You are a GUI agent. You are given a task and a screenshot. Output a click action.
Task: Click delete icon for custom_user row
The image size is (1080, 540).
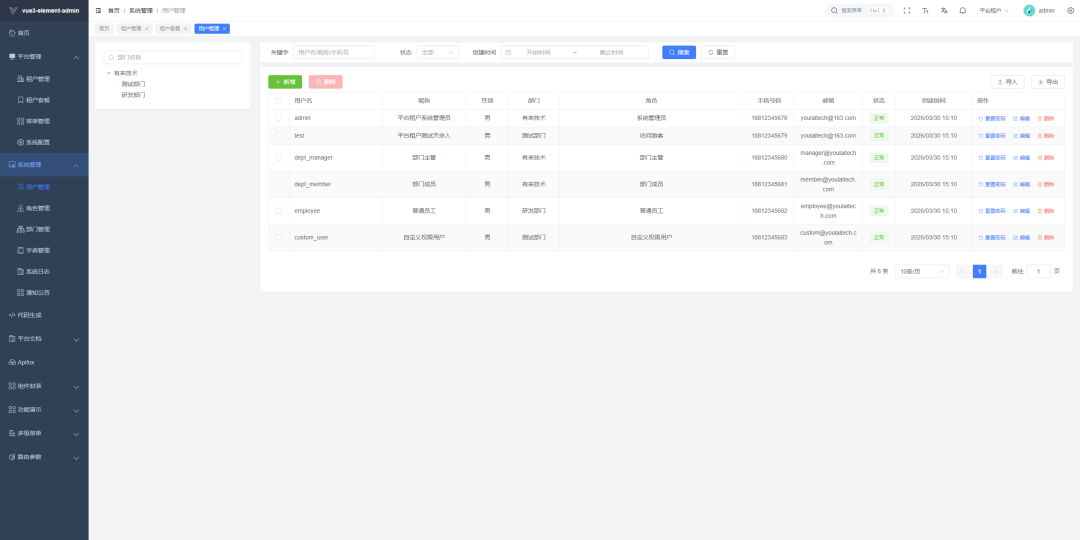click(x=1045, y=238)
